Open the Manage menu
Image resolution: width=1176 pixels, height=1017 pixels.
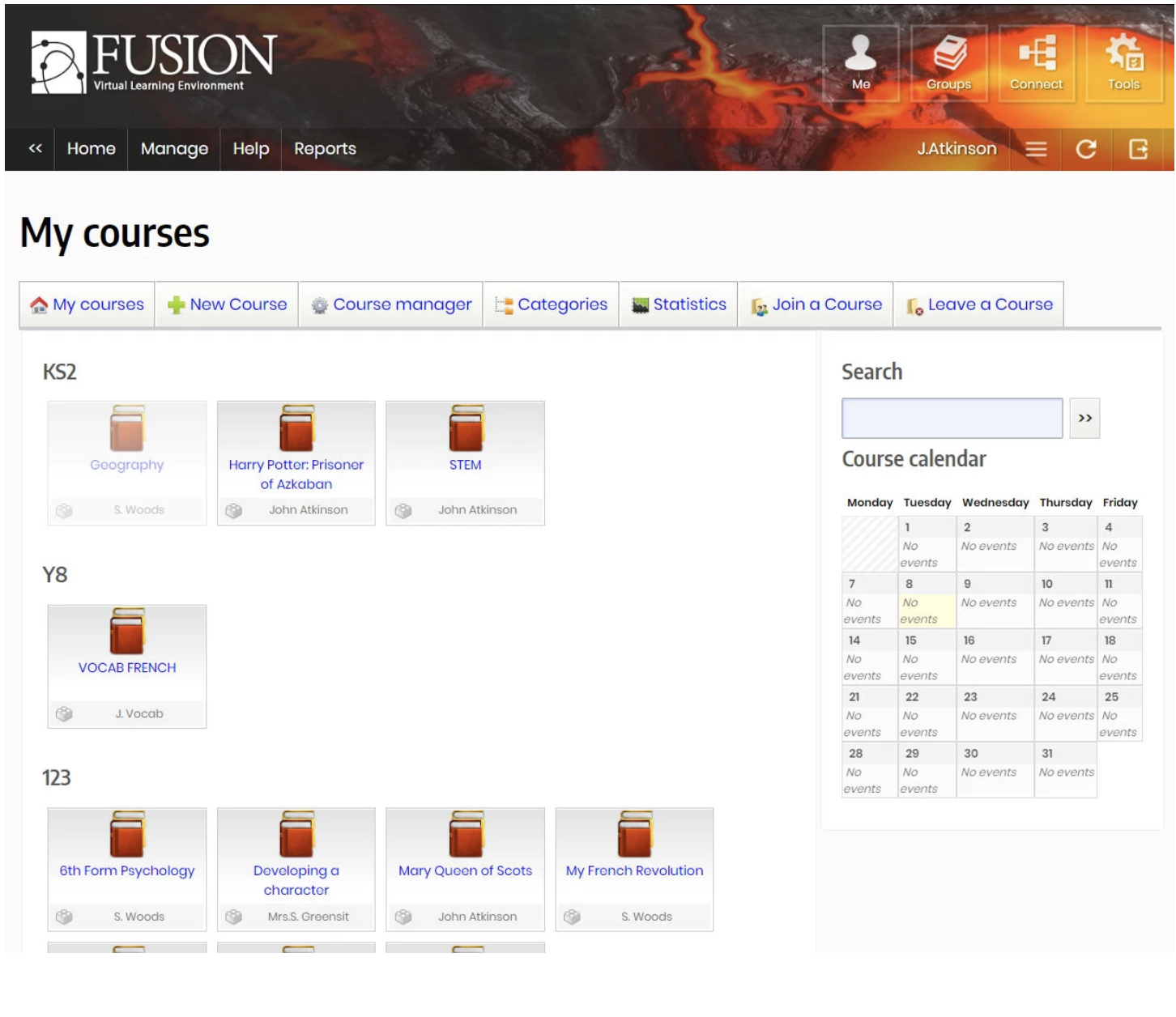click(x=174, y=149)
